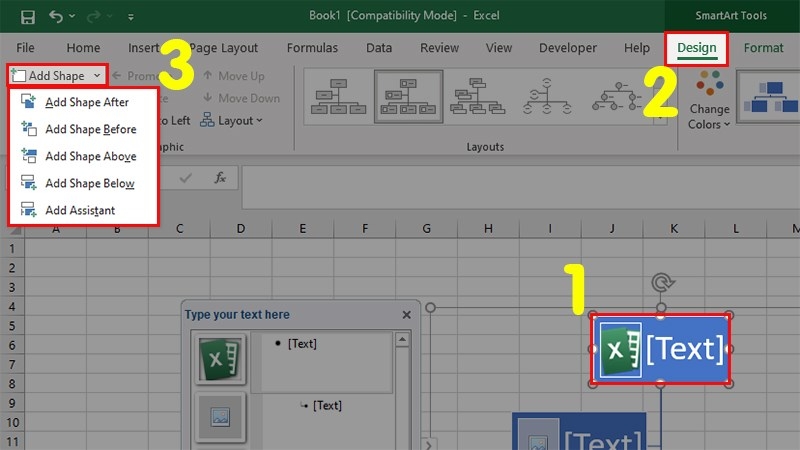Click the text pane scroll up arrow
The image size is (800, 450).
[402, 339]
